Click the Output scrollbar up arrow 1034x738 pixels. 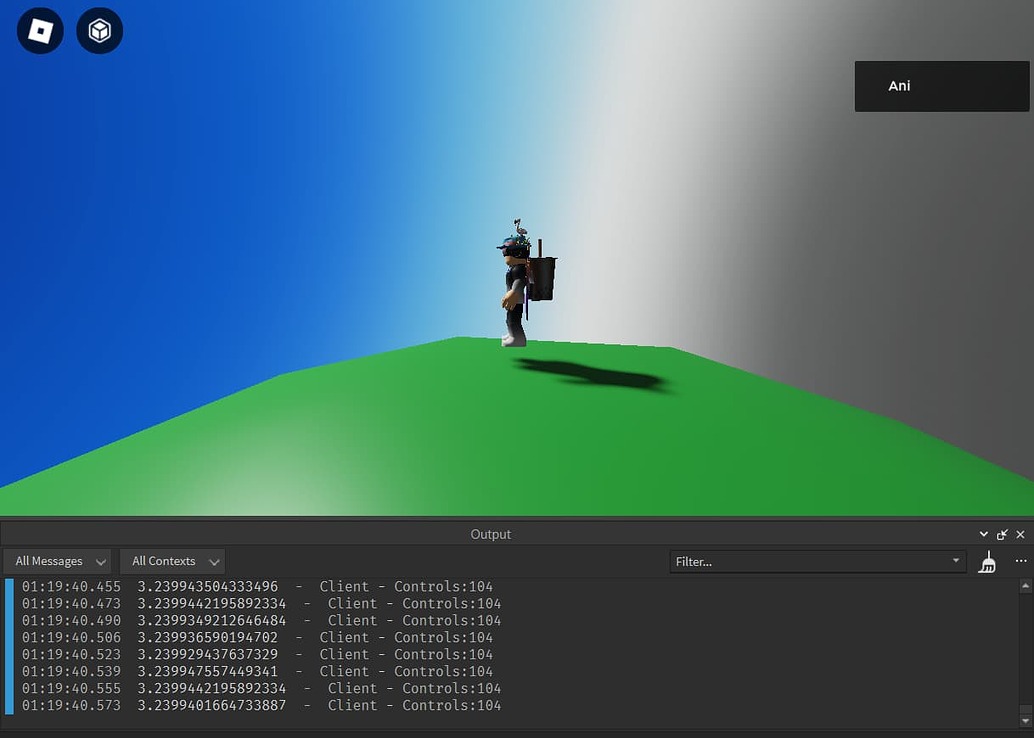(1026, 585)
